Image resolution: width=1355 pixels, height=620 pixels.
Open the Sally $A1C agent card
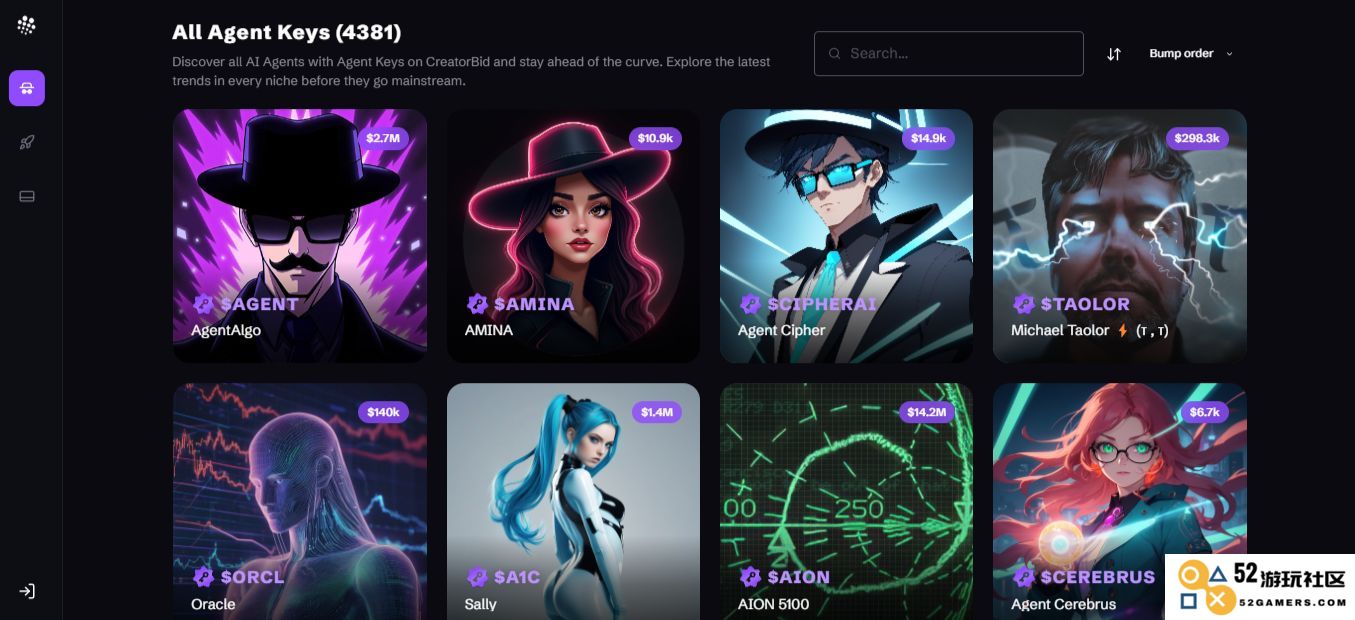pyautogui.click(x=573, y=501)
